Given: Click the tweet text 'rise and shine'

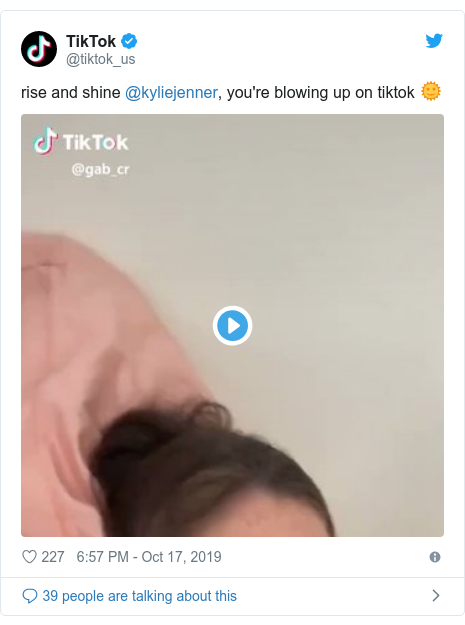Looking at the screenshot, I should click(x=71, y=92).
